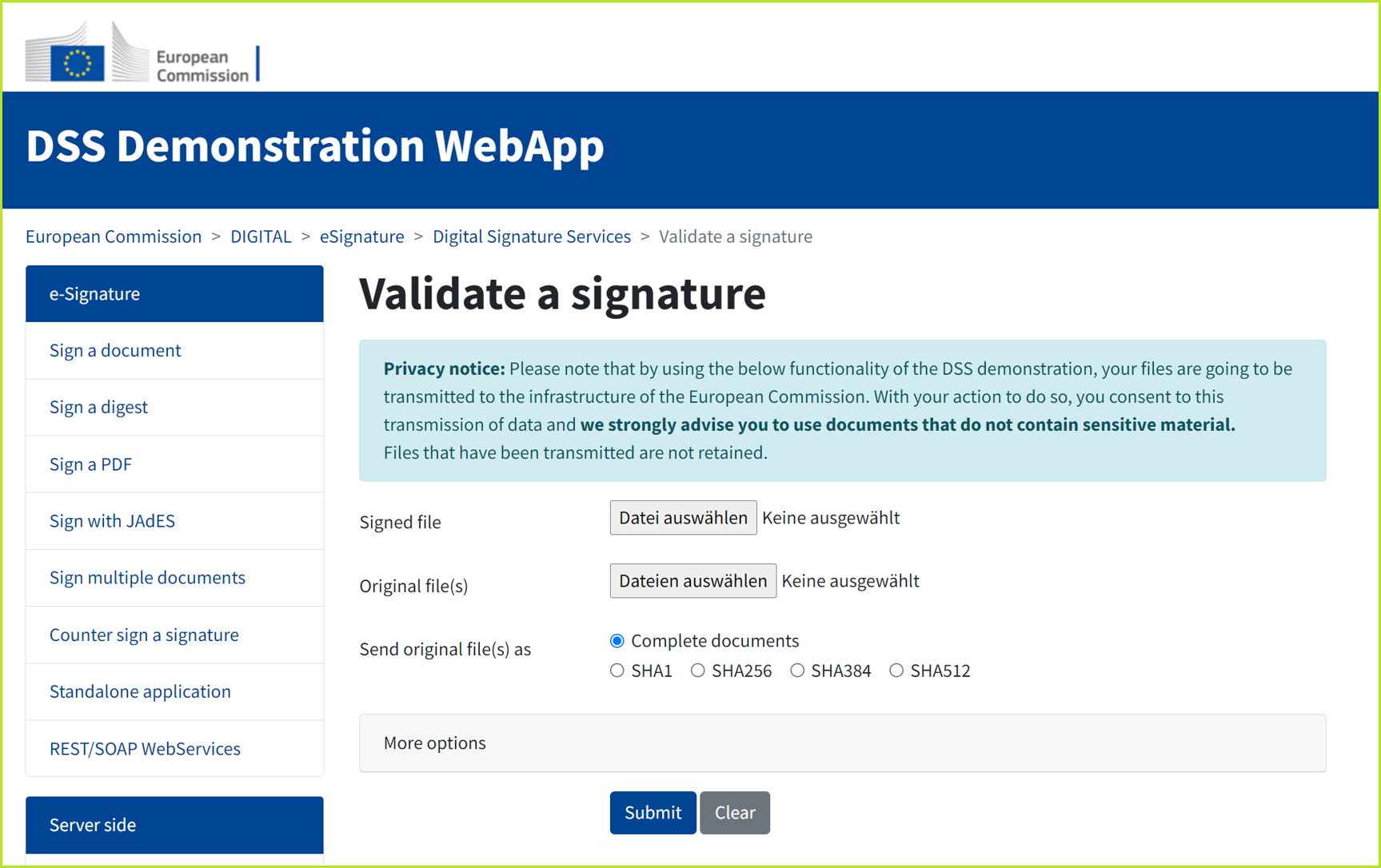Image resolution: width=1381 pixels, height=868 pixels.
Task: Open the Sign multiple documents page
Action: click(147, 577)
